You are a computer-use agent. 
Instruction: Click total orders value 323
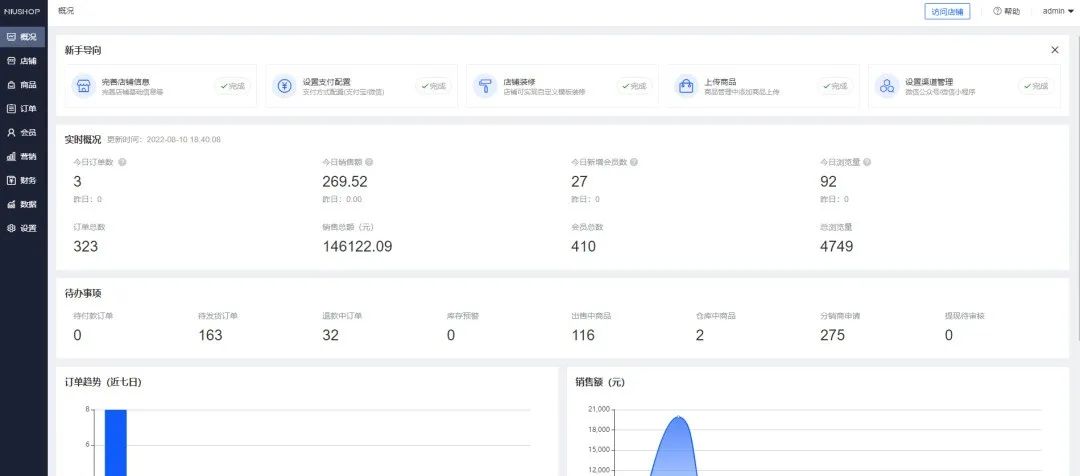pyautogui.click(x=85, y=247)
